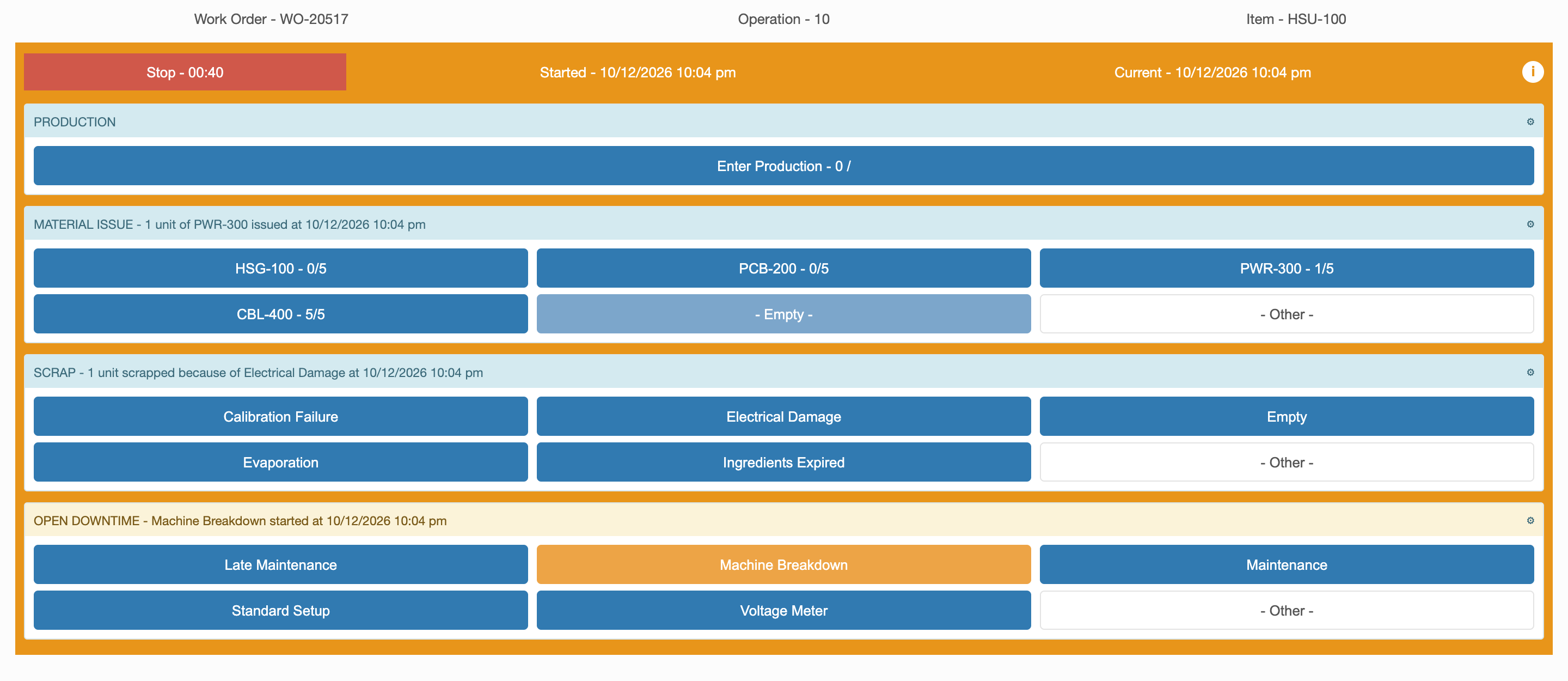
Task: Choose - Other - in Scrap section
Action: point(1286,461)
